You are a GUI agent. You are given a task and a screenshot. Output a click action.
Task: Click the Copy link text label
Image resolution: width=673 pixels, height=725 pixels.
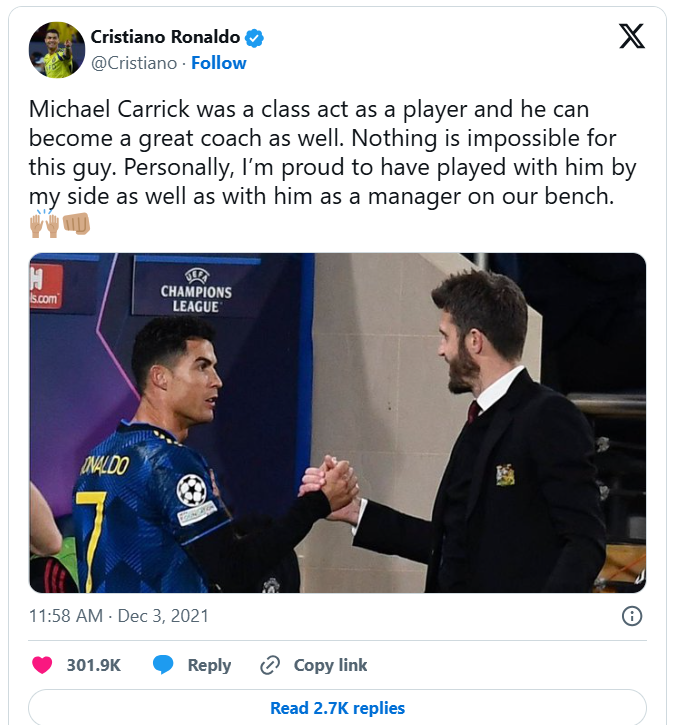330,665
